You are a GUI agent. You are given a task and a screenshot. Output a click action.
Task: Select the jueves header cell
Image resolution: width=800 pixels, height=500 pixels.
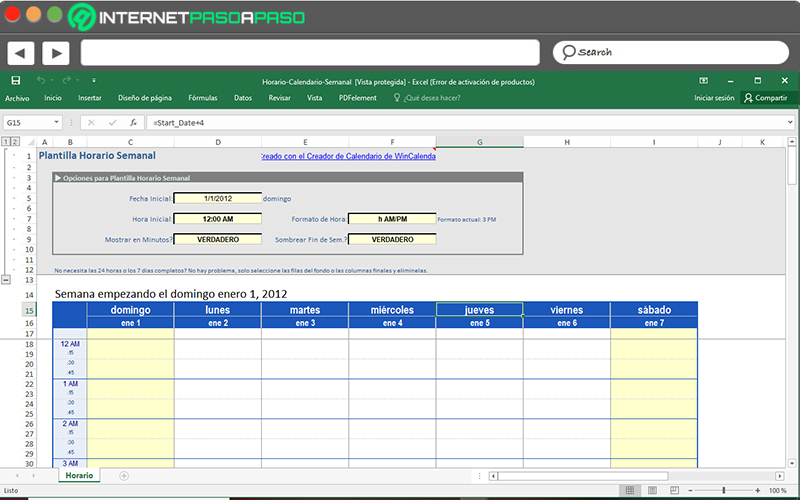(x=480, y=310)
